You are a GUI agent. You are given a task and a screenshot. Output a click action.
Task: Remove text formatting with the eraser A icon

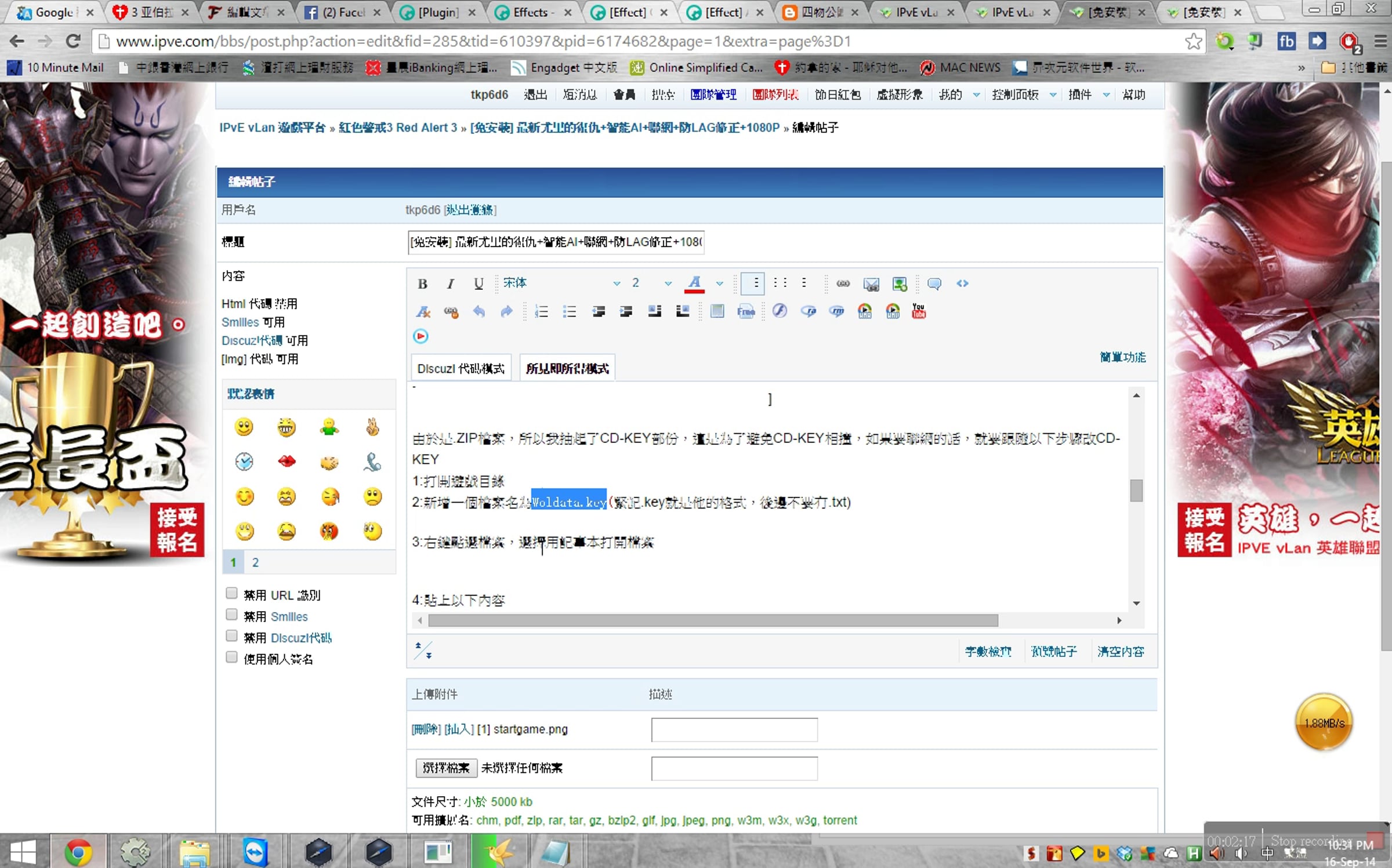[423, 312]
